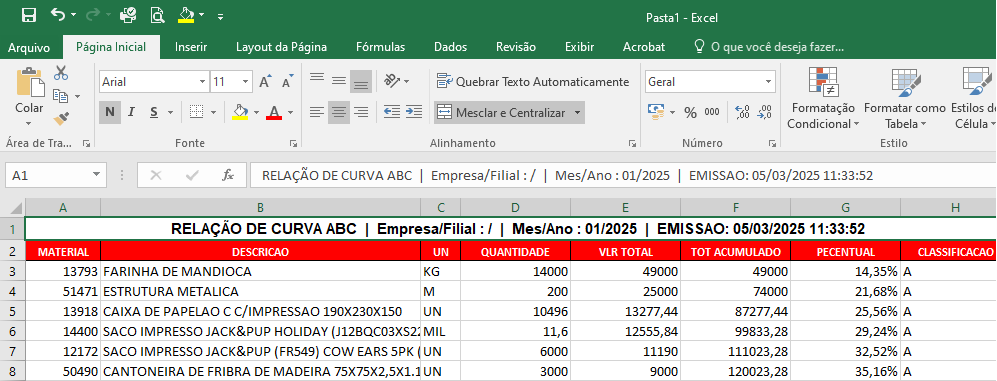997x381 pixels.
Task: Open the Arial font name dropdown
Action: click(202, 82)
